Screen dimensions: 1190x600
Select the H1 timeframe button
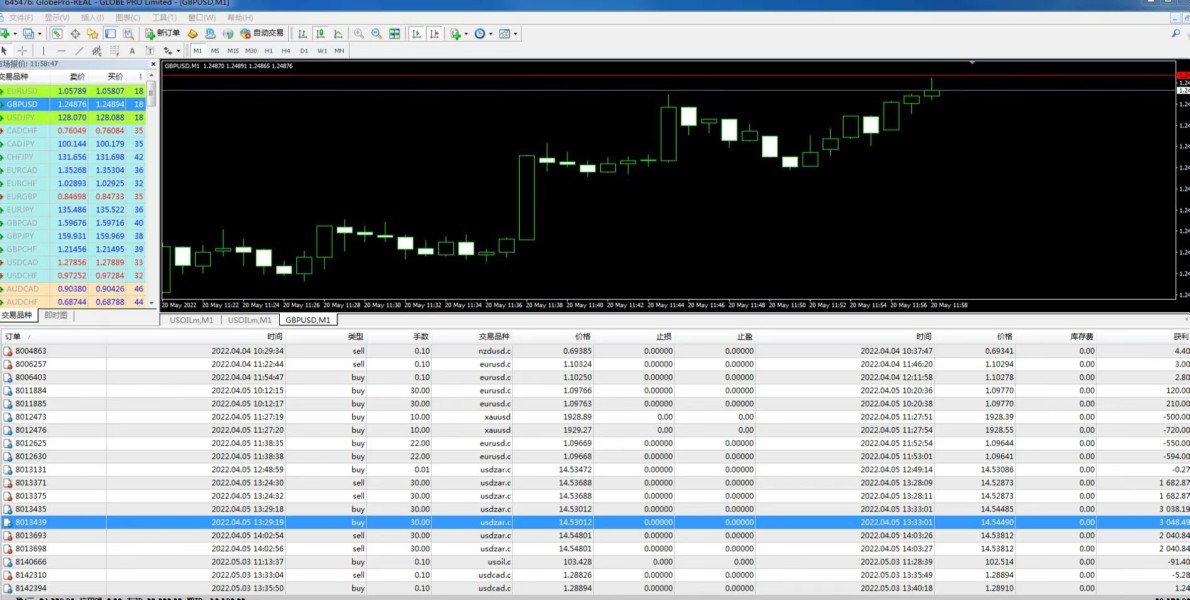268,50
